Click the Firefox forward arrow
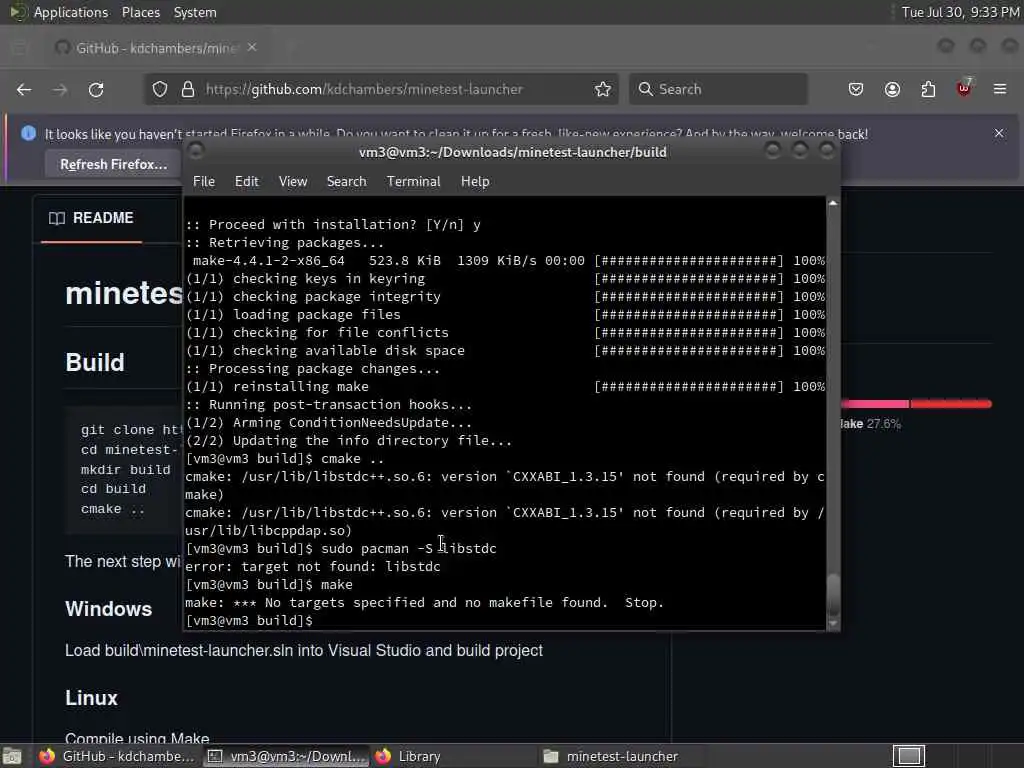 pyautogui.click(x=60, y=89)
